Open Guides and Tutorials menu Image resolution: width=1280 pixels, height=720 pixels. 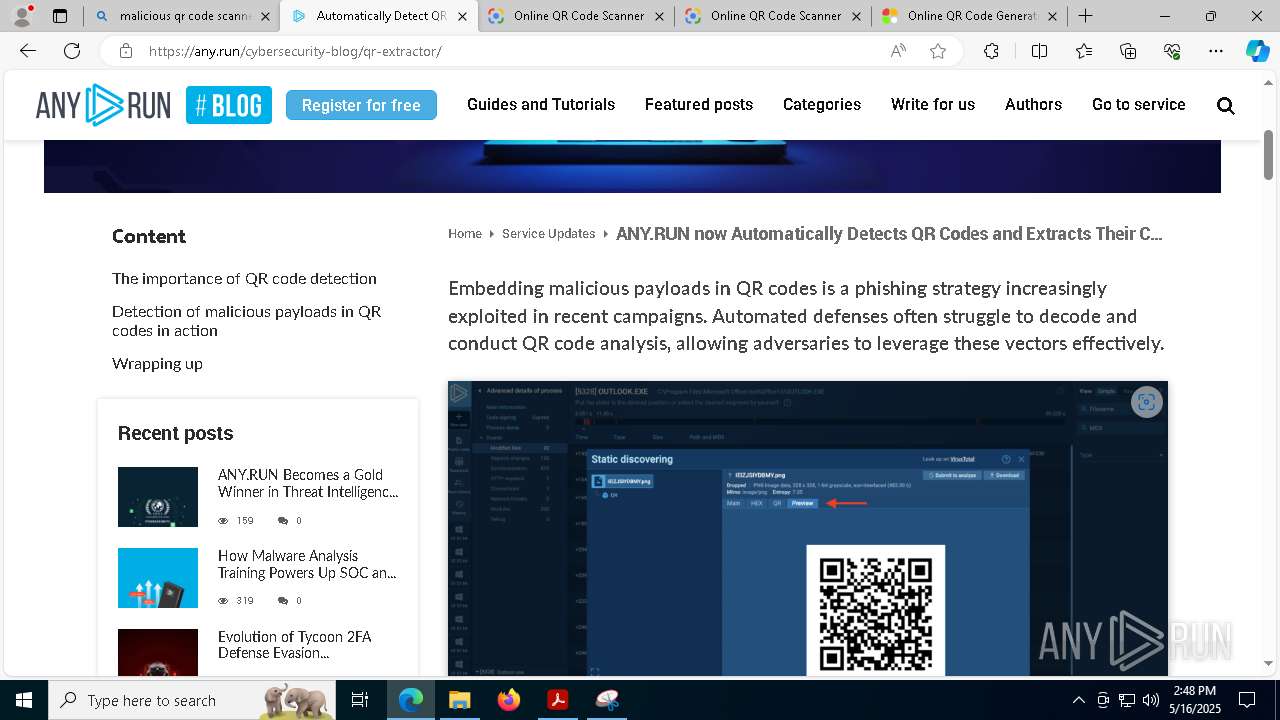tap(541, 104)
